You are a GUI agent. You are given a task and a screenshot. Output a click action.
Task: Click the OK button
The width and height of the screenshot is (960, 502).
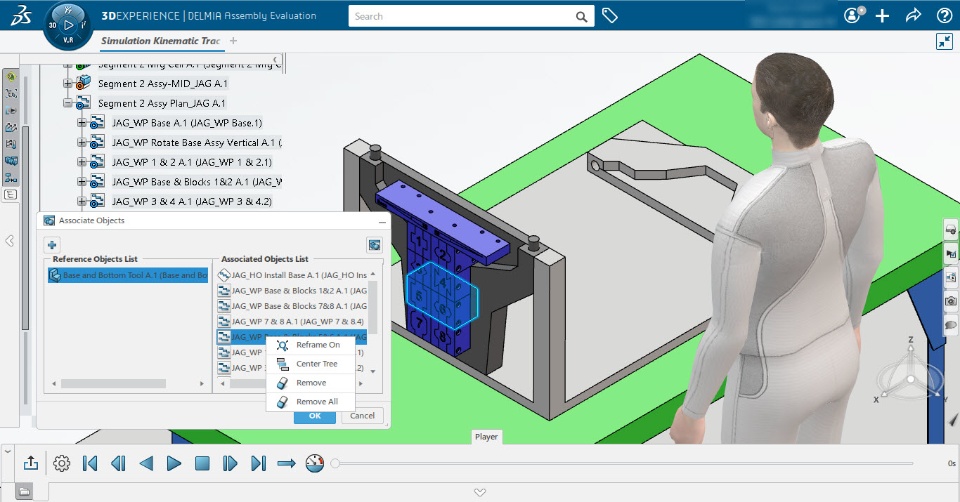point(315,416)
